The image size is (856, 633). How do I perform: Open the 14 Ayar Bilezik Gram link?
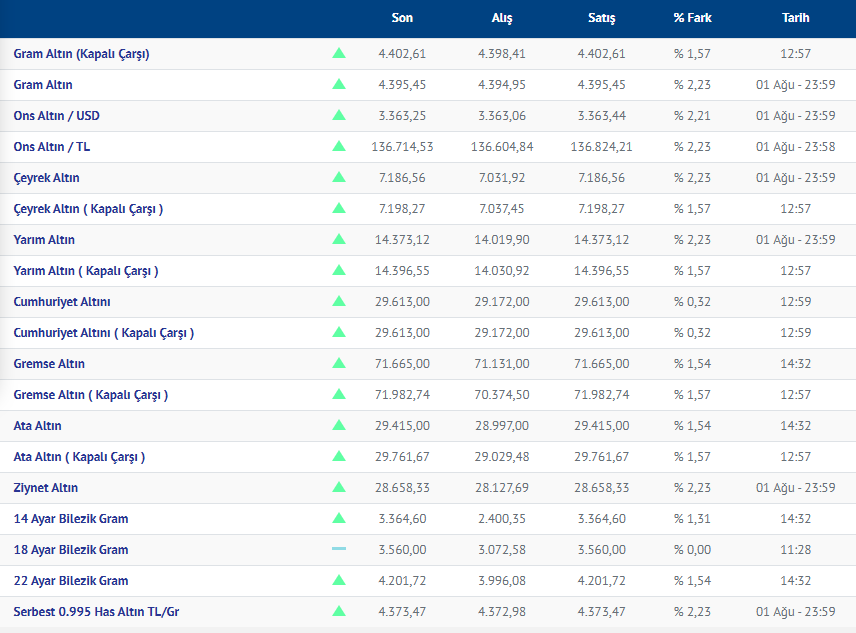(x=71, y=519)
